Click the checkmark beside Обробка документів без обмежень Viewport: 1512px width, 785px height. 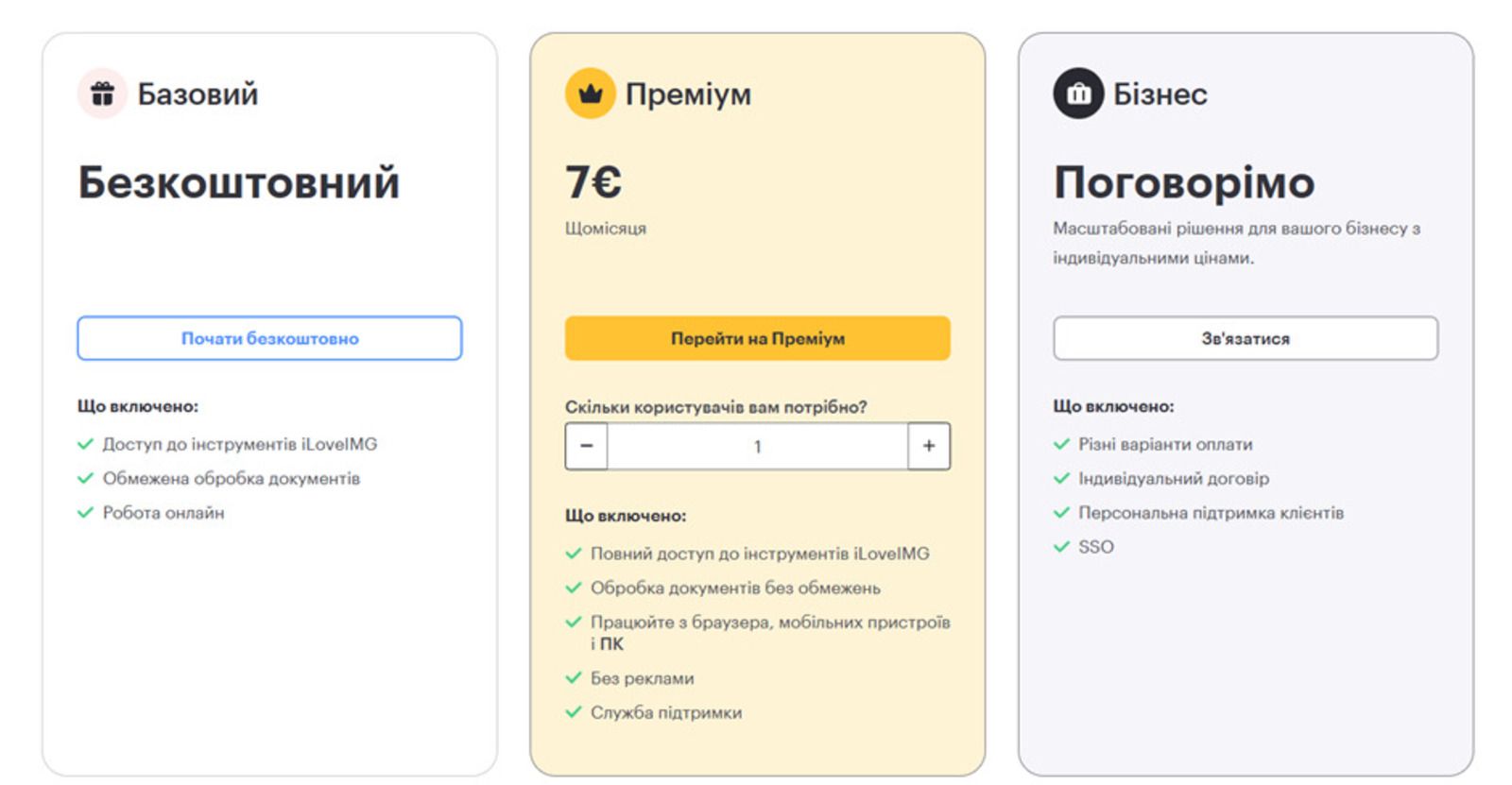click(574, 588)
